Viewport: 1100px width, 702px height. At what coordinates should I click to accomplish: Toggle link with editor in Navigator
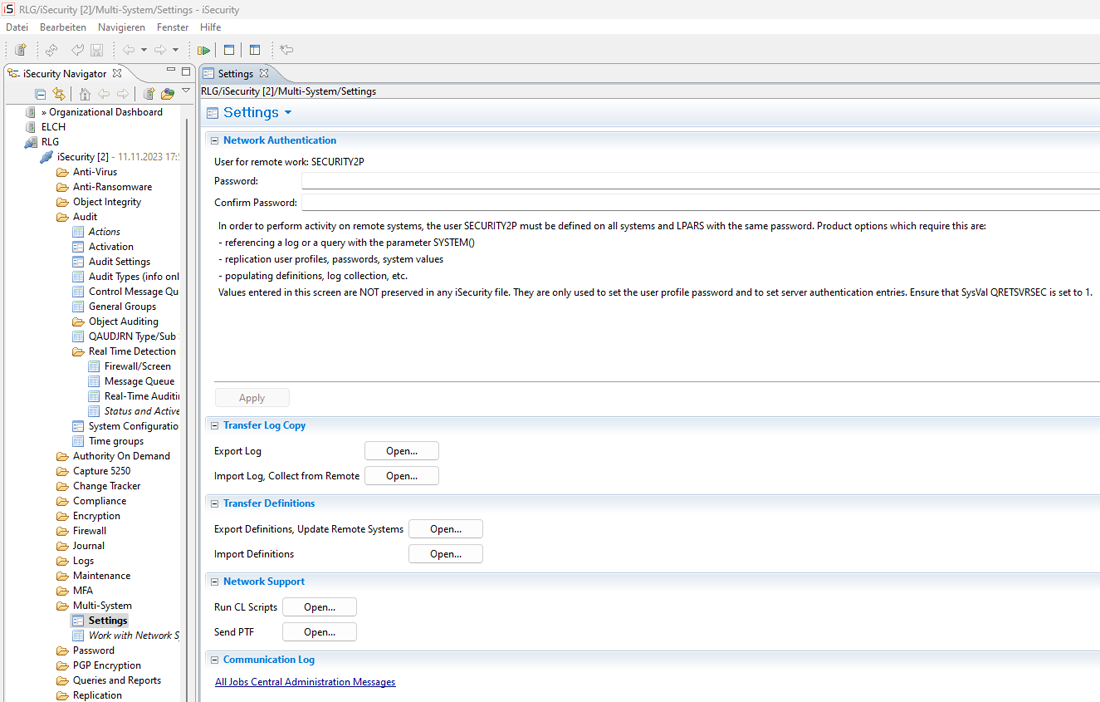pyautogui.click(x=59, y=94)
